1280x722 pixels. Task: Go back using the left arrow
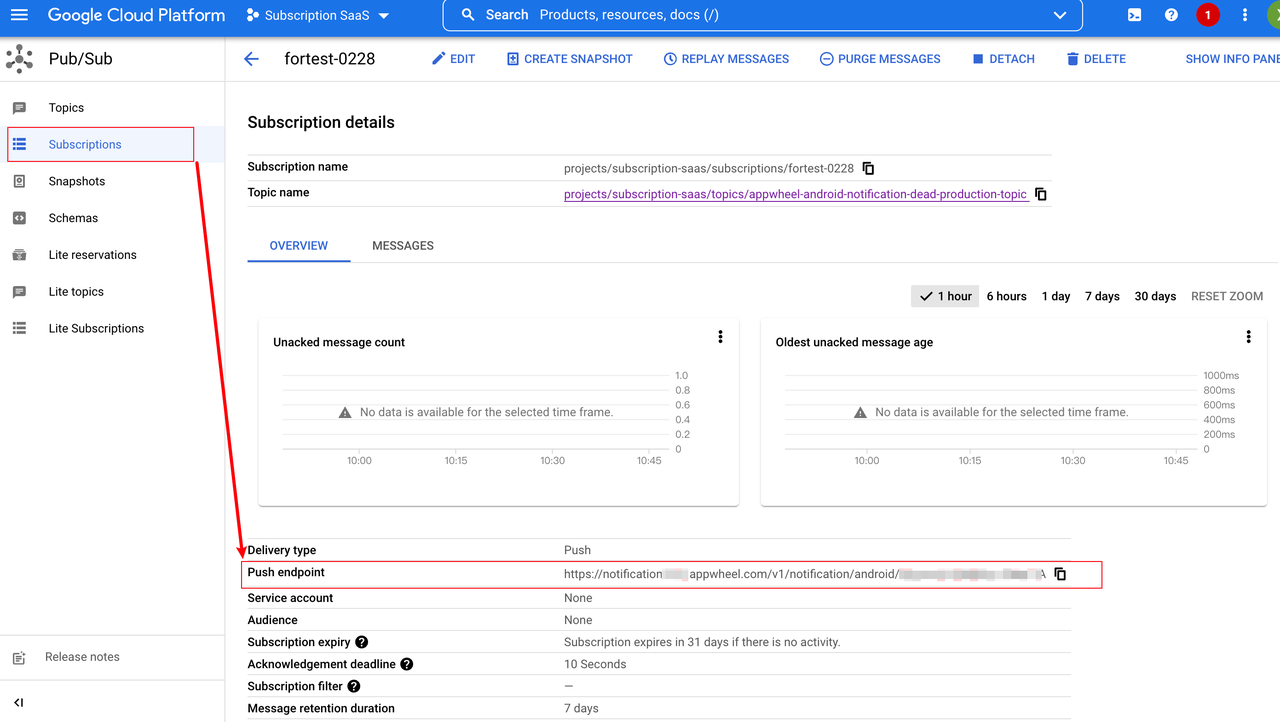tap(252, 59)
